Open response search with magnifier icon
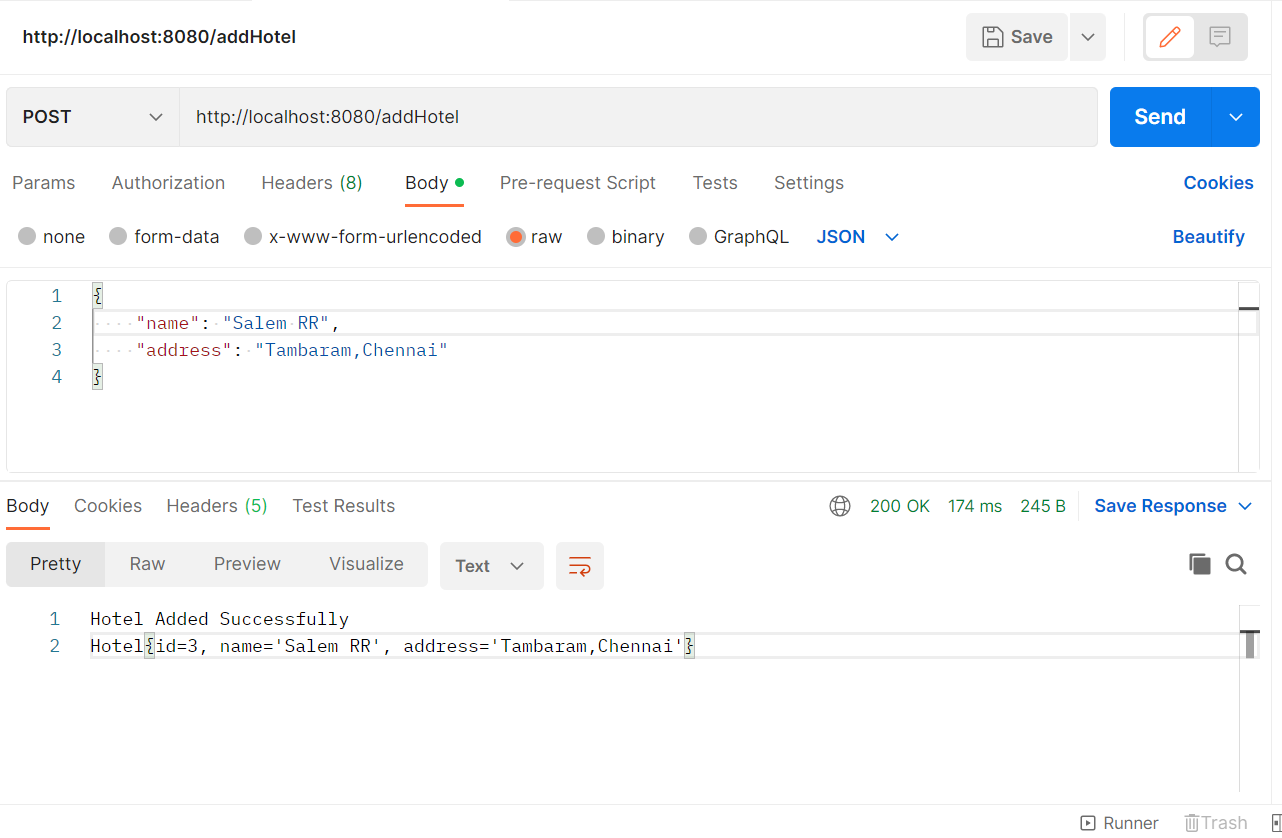 pyautogui.click(x=1236, y=564)
